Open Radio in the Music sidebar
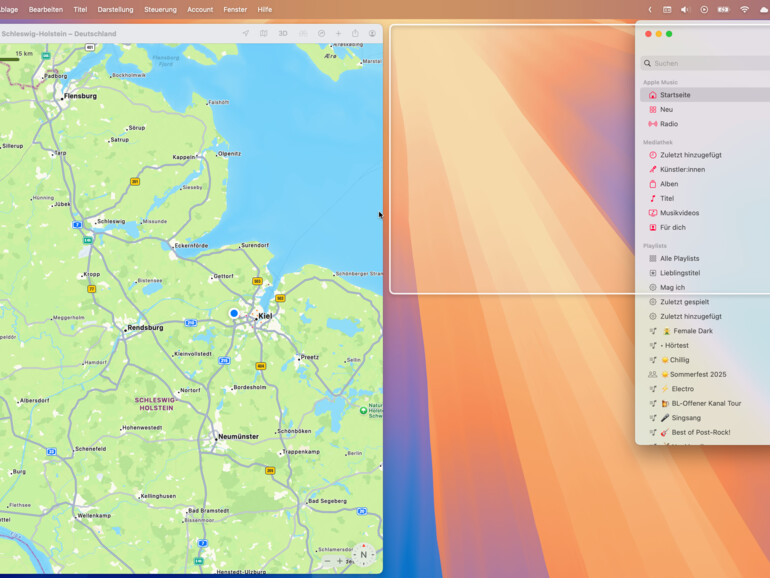The height and width of the screenshot is (578, 770). [668, 124]
